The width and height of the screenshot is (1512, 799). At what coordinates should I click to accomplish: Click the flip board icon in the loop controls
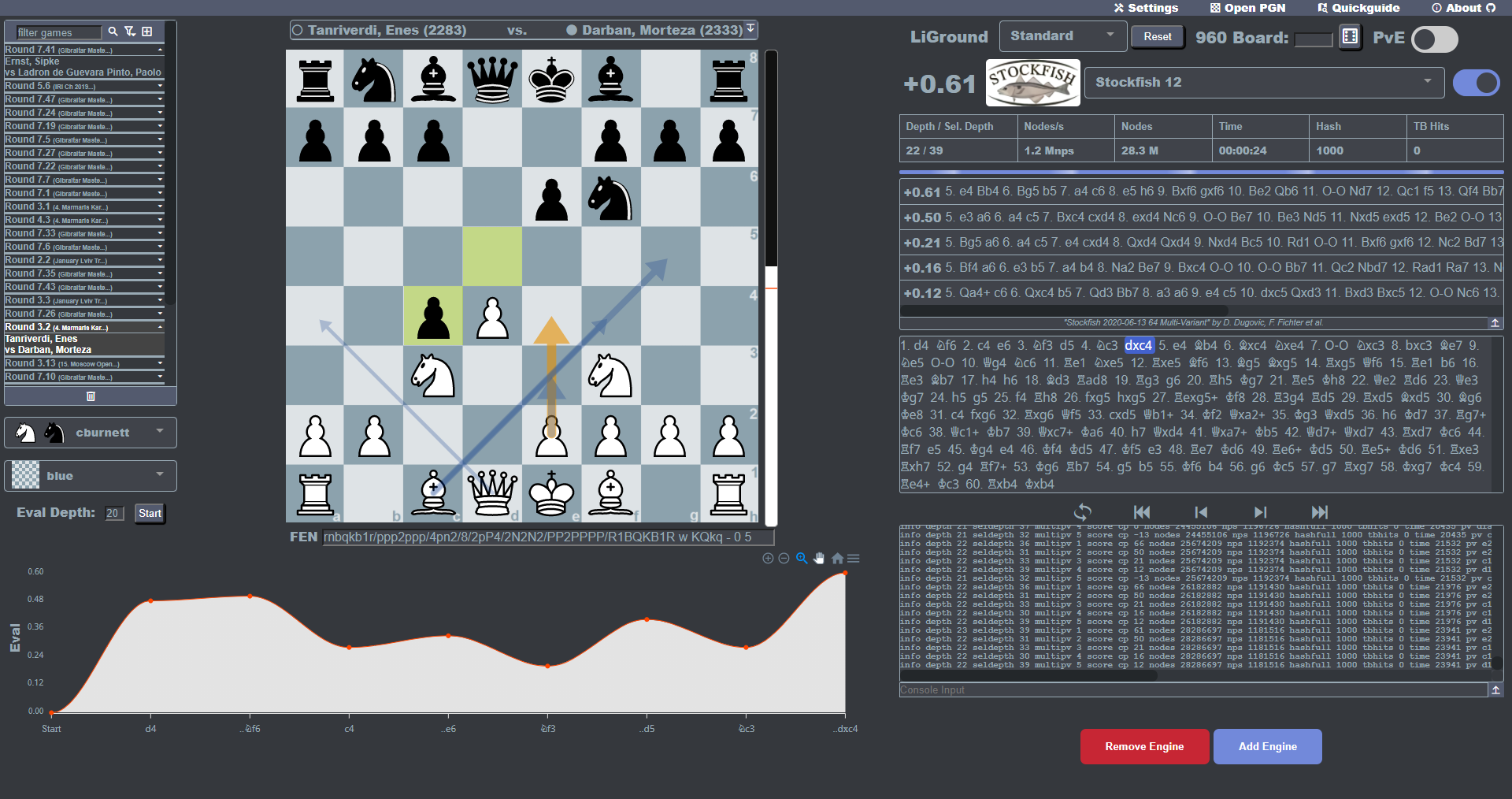click(x=1082, y=512)
